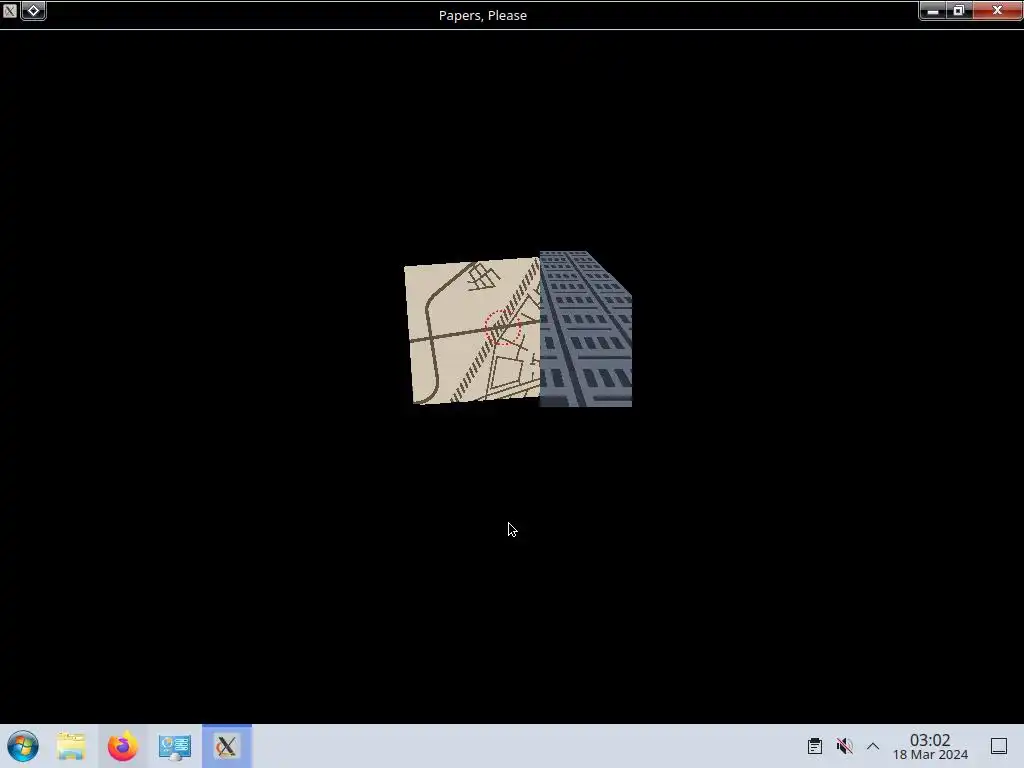Select the X11 app taskbar button
Image resolution: width=1024 pixels, height=768 pixels.
tap(227, 746)
